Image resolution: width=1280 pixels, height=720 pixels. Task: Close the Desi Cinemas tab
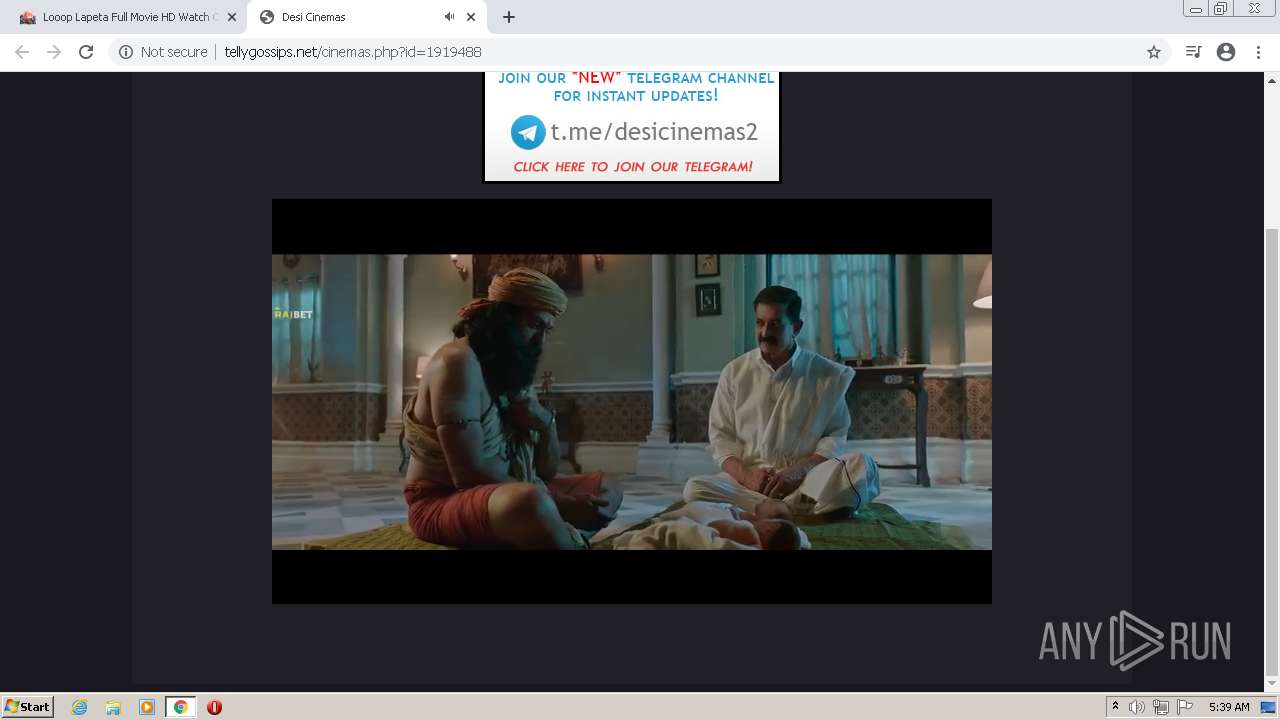click(471, 17)
